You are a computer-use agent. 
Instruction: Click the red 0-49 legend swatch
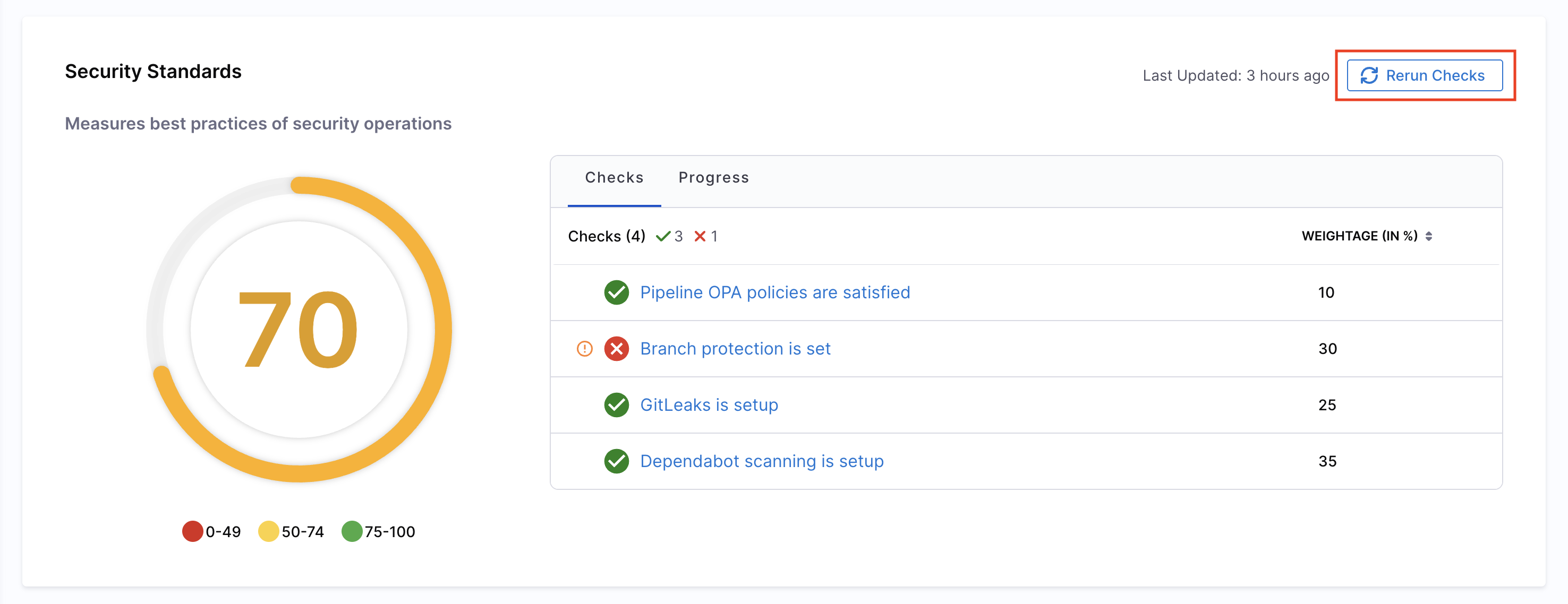[192, 531]
